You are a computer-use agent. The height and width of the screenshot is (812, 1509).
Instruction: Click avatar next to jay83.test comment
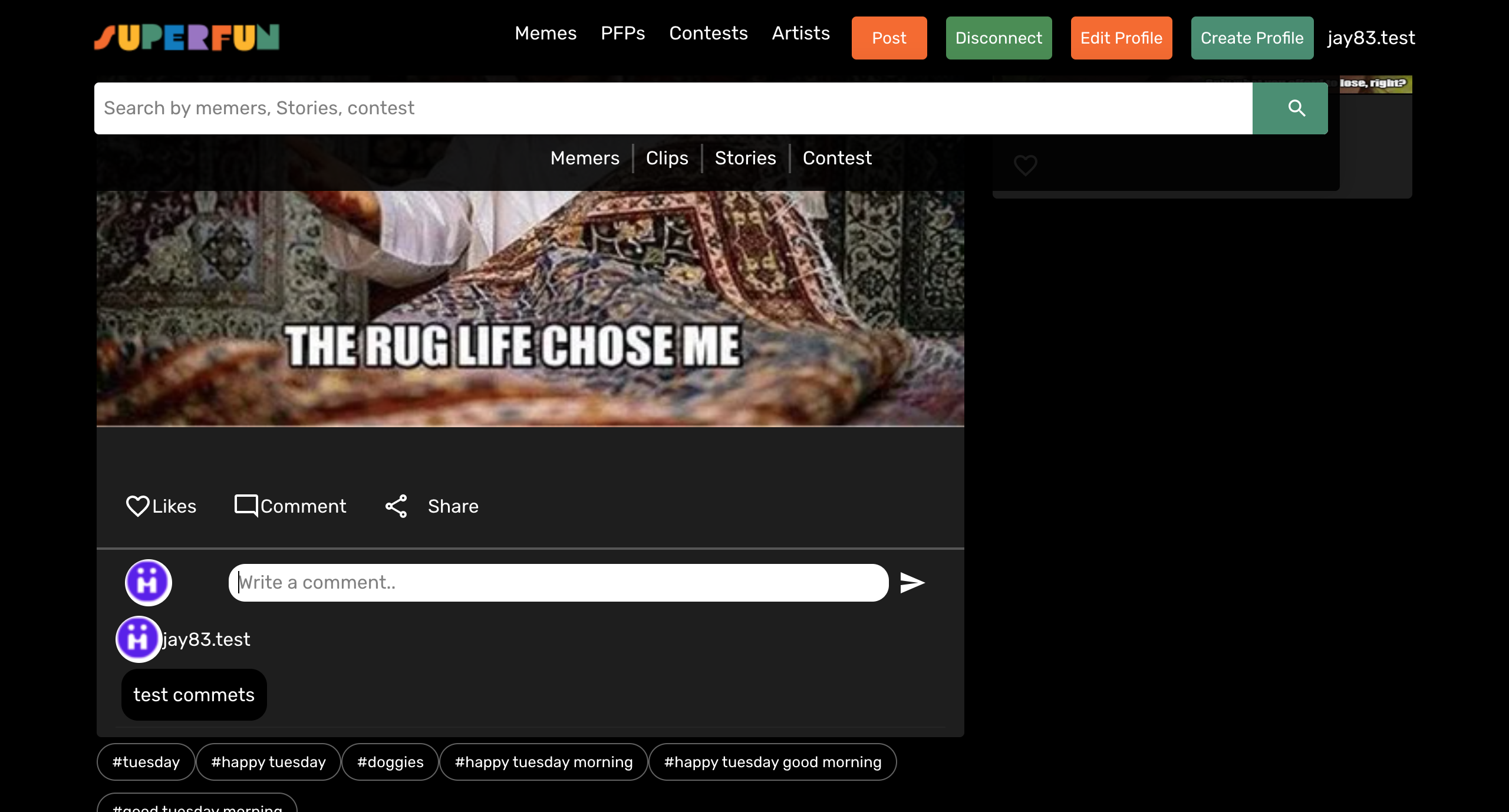click(139, 639)
